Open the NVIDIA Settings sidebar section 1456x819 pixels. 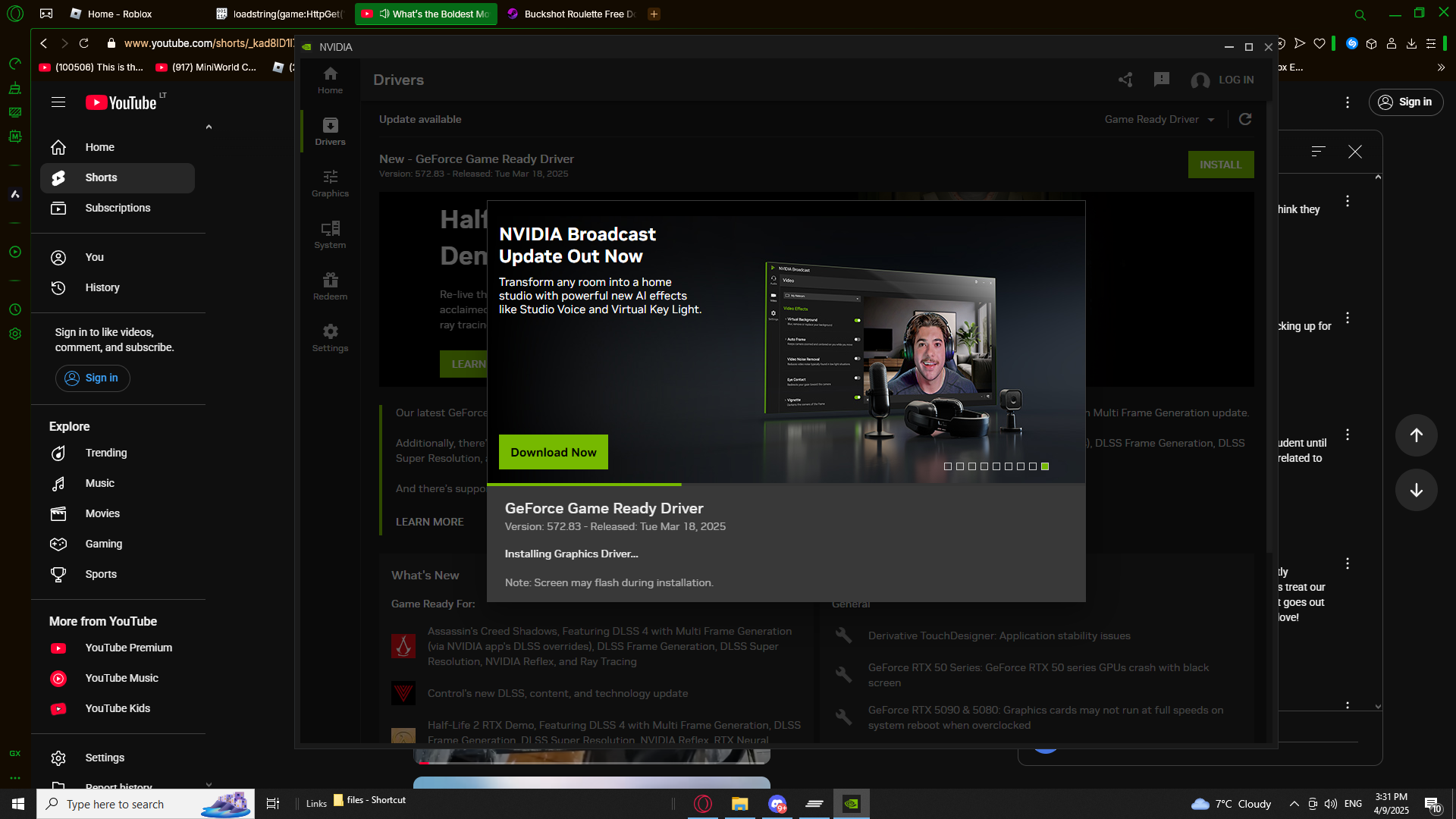coord(330,338)
